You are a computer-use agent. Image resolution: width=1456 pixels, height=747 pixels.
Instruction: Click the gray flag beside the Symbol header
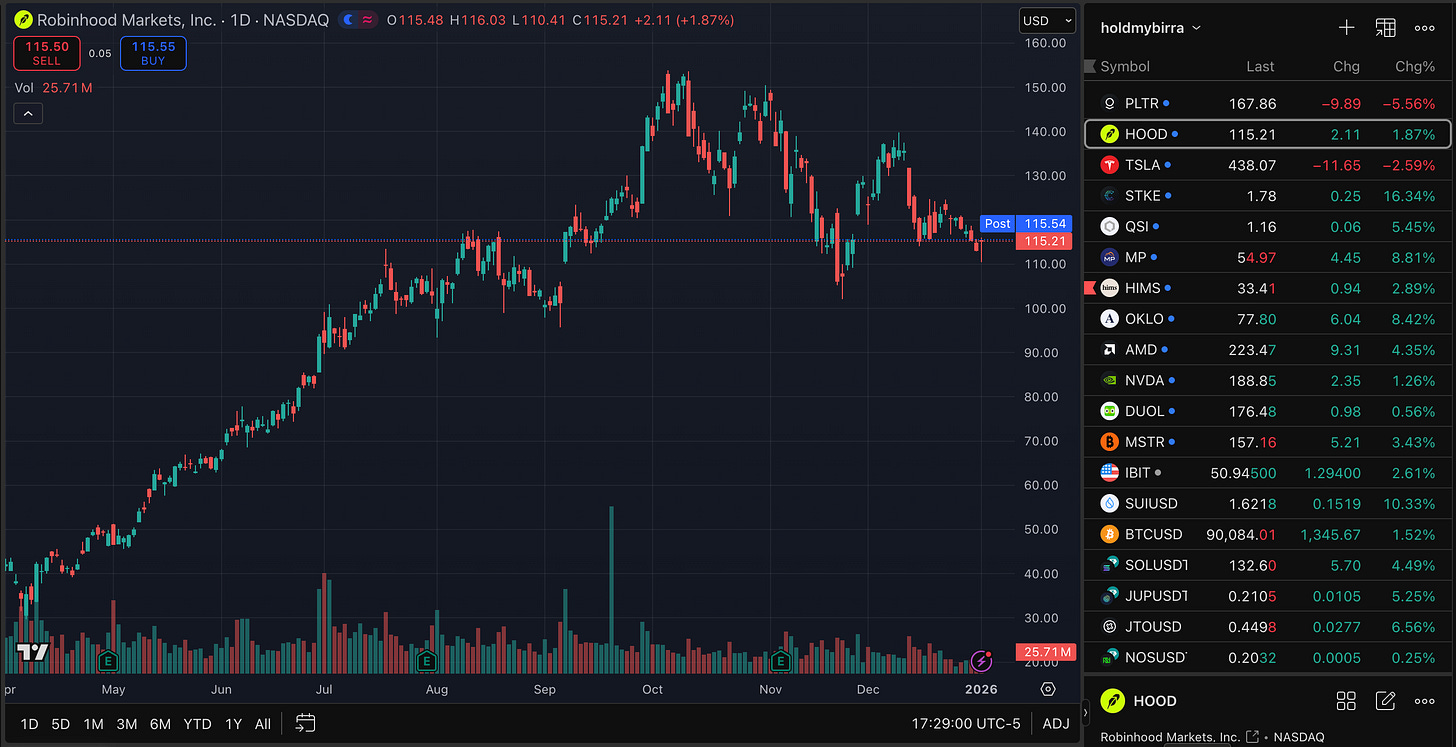[1090, 66]
